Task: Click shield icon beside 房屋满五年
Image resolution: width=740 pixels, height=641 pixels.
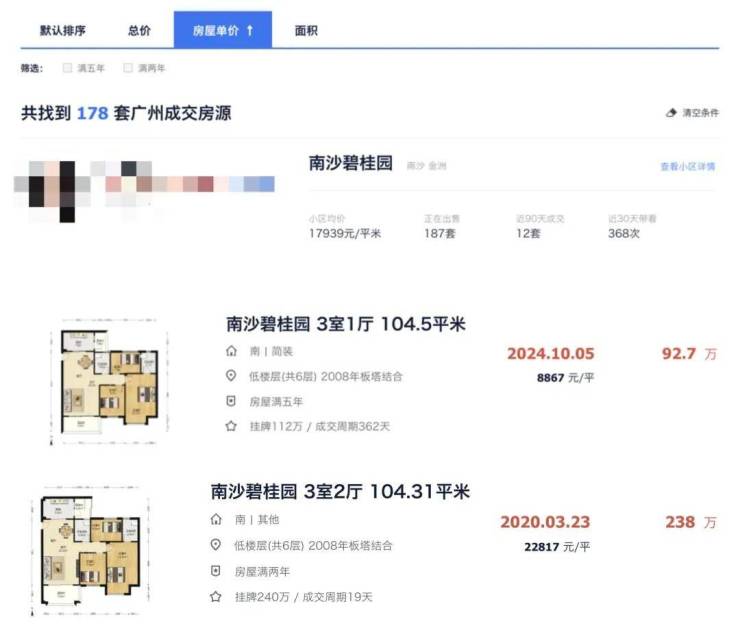Action: click(231, 401)
